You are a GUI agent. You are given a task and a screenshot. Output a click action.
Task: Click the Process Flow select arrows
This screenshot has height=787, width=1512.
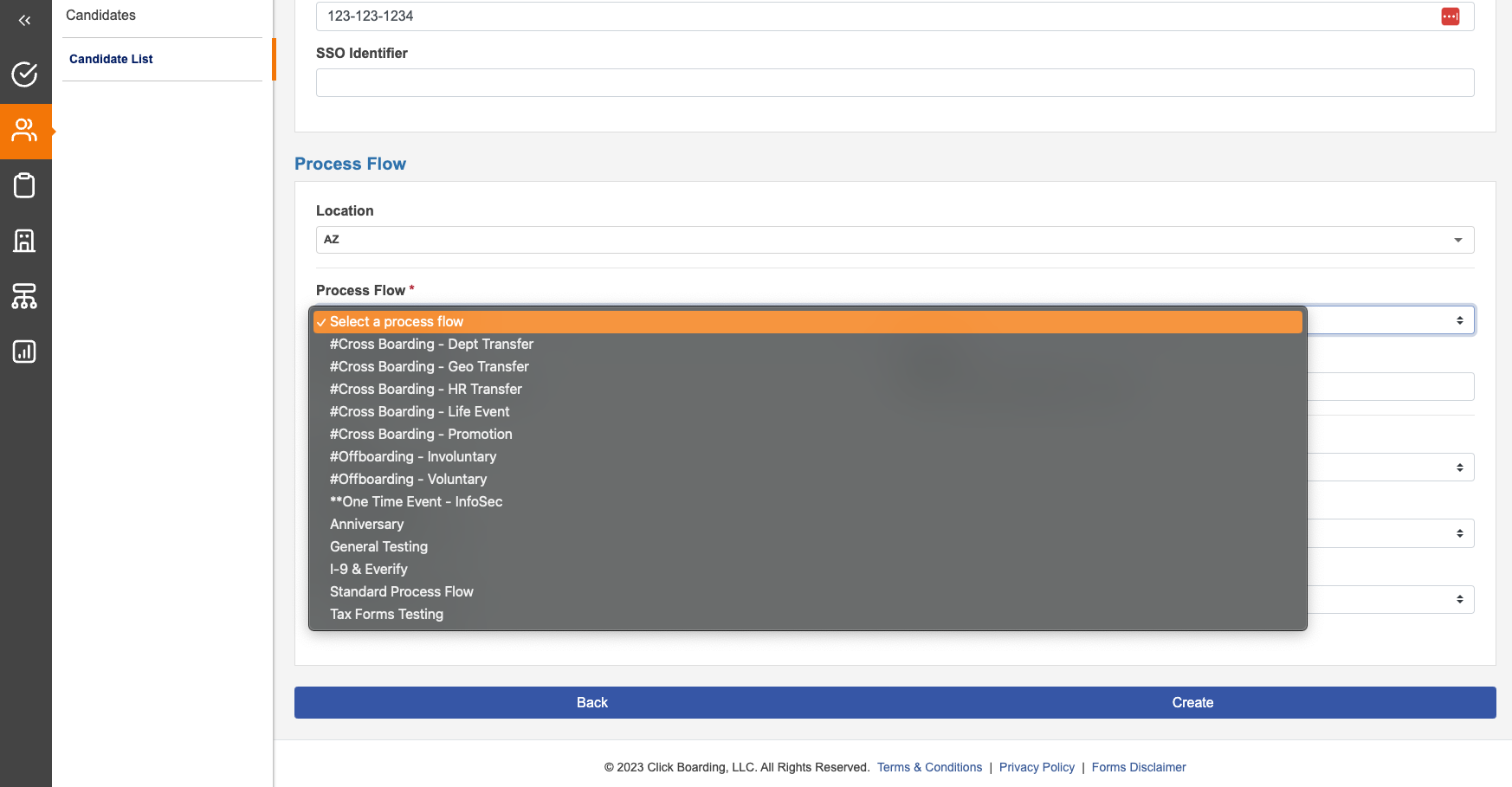(1459, 320)
